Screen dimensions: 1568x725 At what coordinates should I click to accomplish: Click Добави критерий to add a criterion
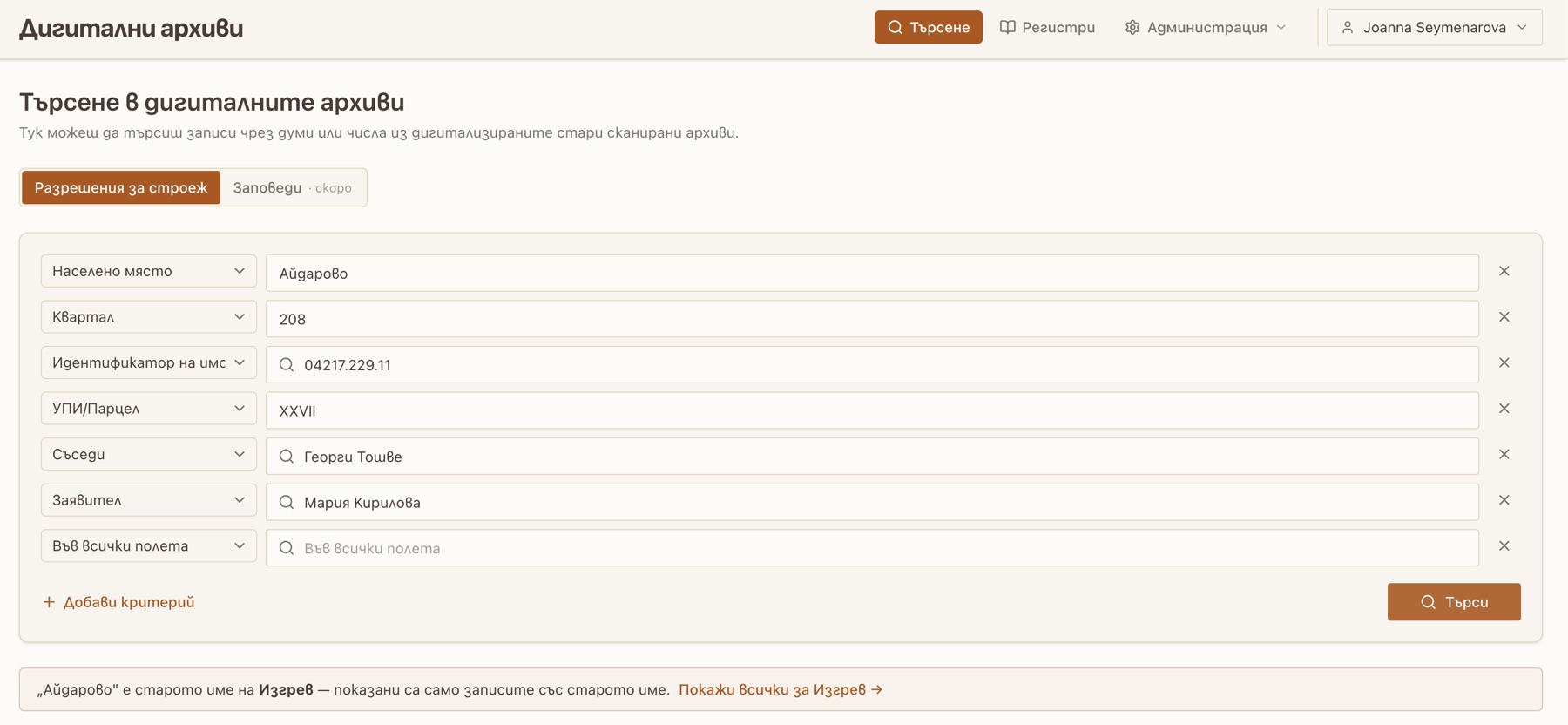118,602
